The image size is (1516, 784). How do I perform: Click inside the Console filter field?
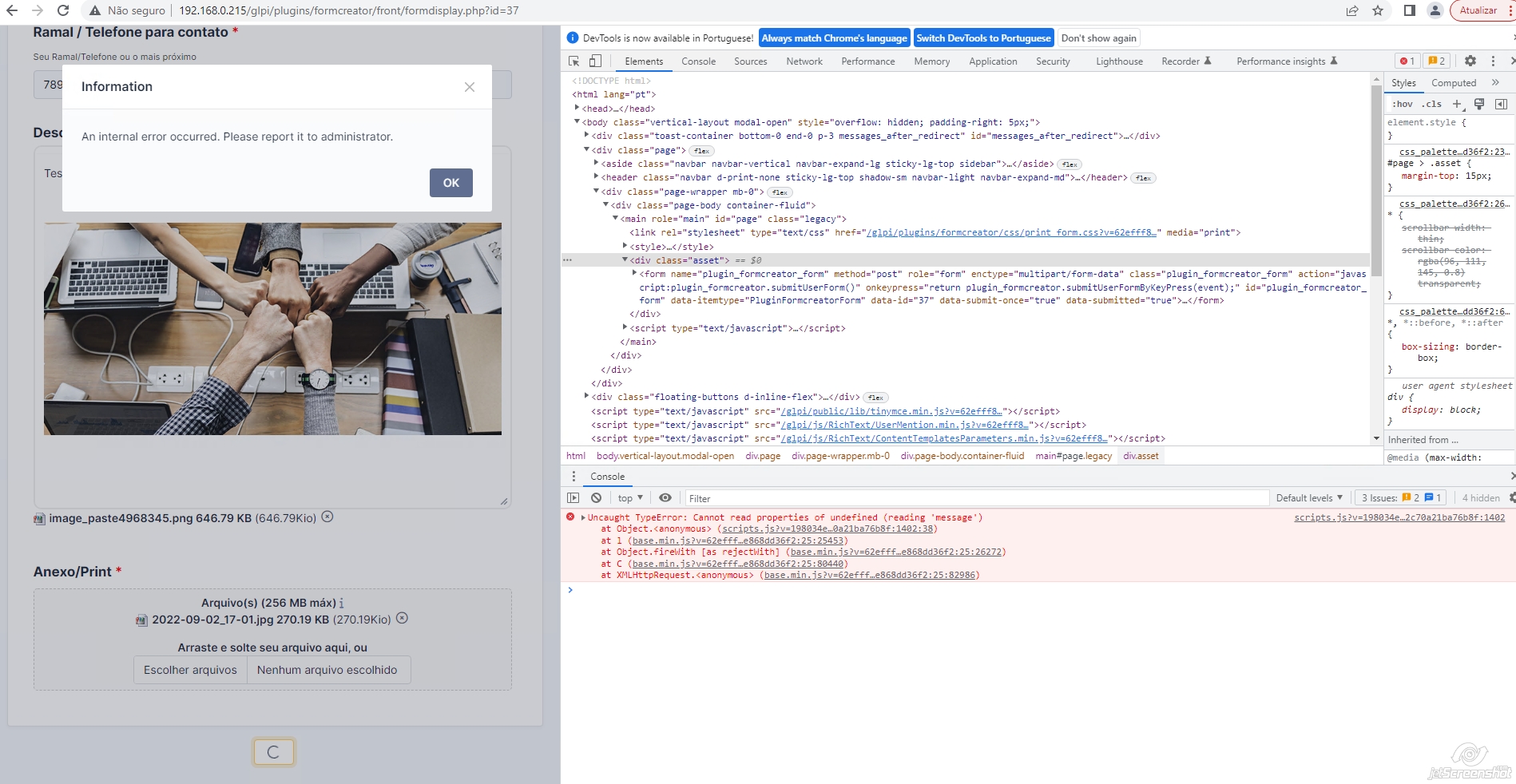click(x=799, y=497)
